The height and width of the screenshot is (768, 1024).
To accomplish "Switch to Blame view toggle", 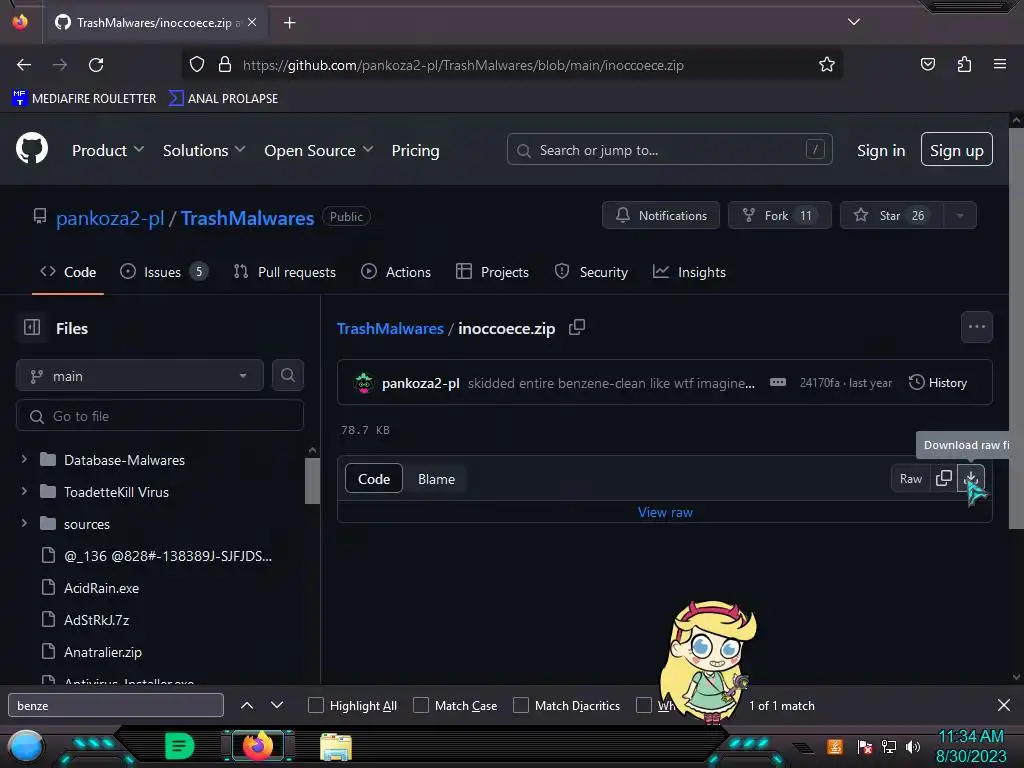I will pyautogui.click(x=436, y=479).
